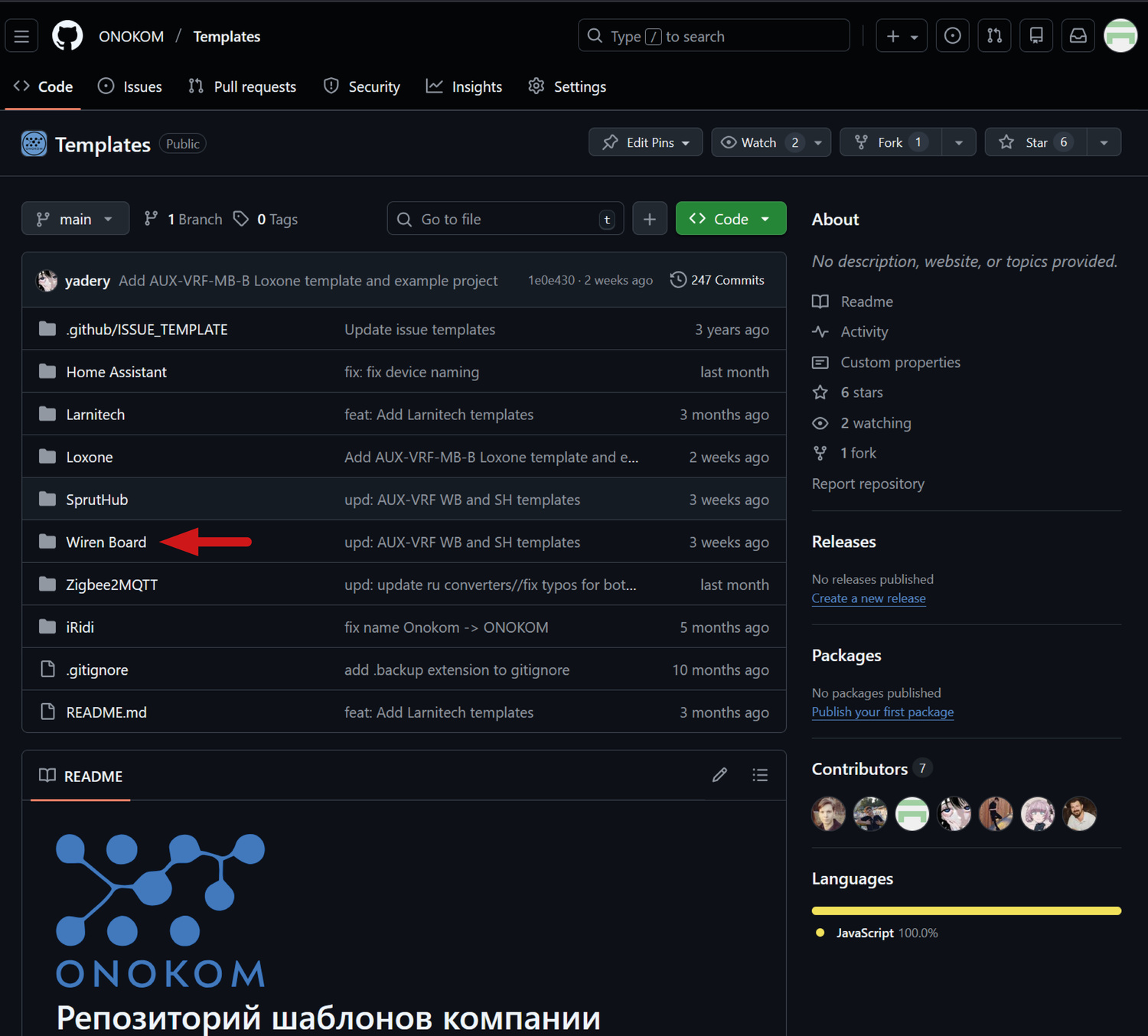The image size is (1148, 1036).
Task: Open the Loxone folder
Action: 90,457
